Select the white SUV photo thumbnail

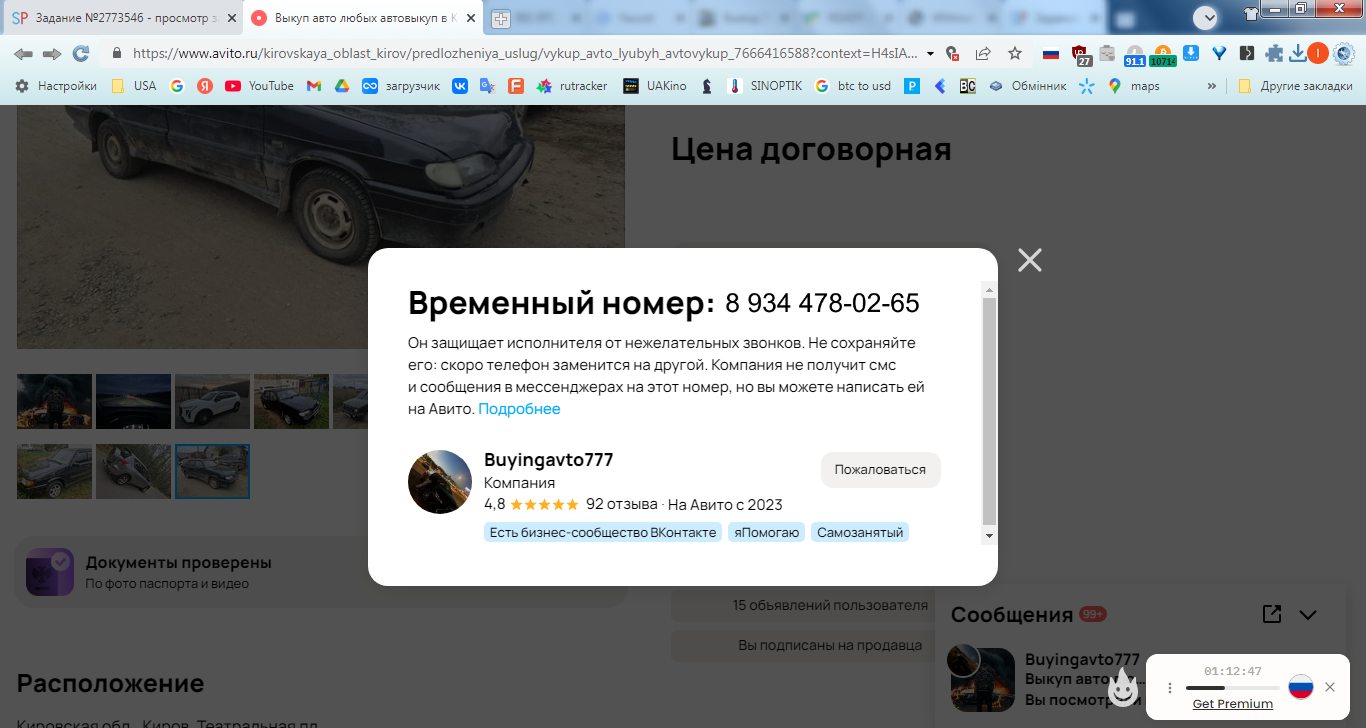coord(212,401)
